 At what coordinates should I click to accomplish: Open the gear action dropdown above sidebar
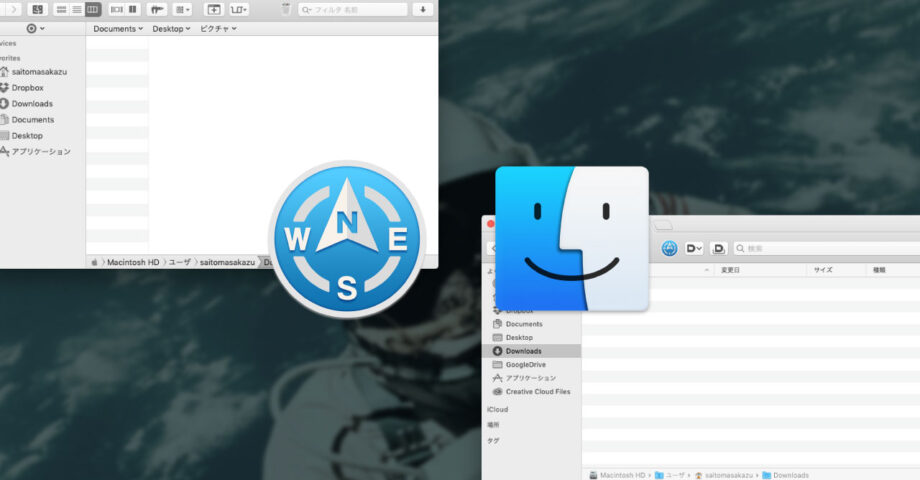pyautogui.click(x=35, y=29)
